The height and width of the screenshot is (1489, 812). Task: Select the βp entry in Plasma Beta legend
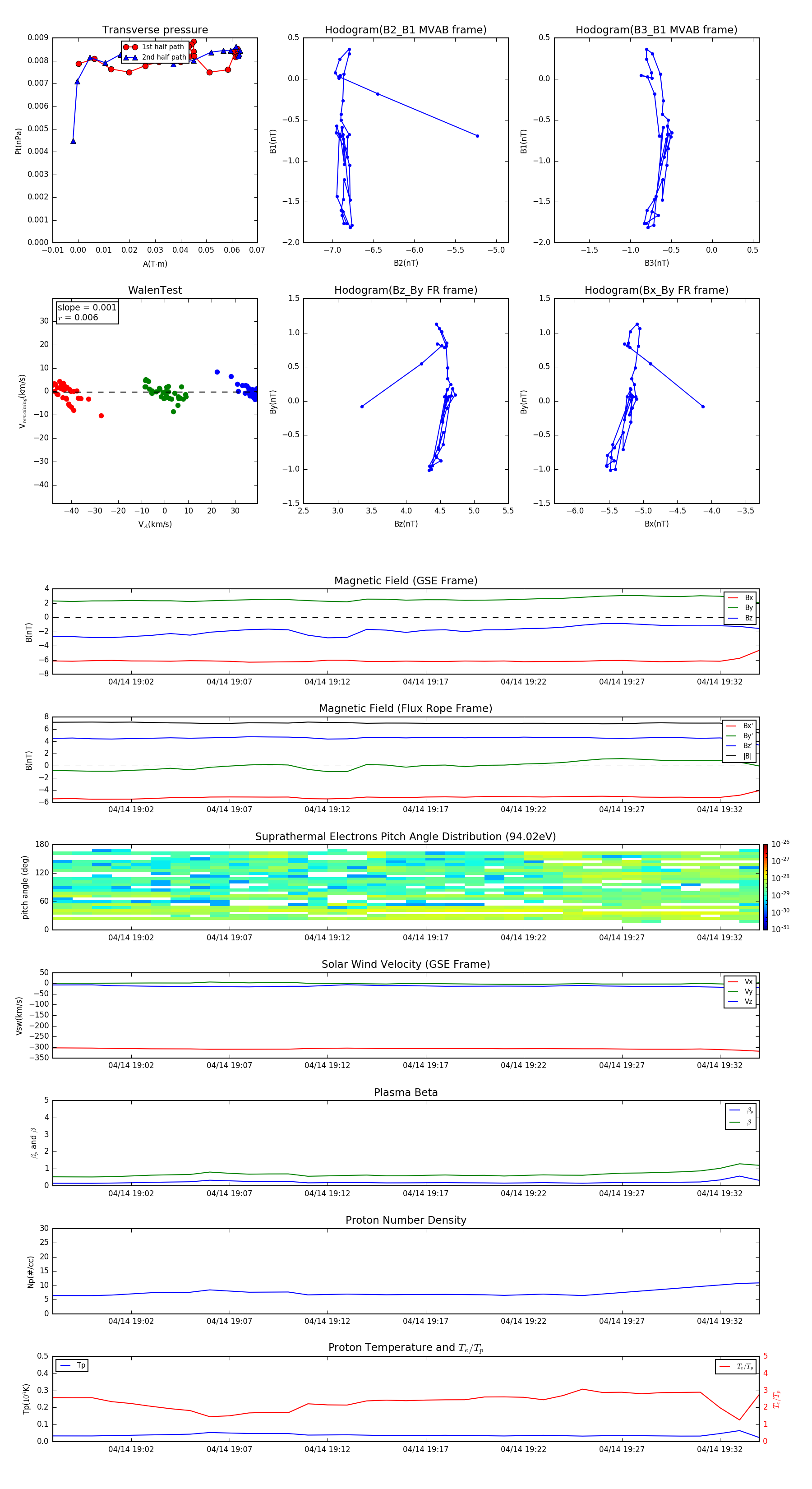[x=741, y=1110]
